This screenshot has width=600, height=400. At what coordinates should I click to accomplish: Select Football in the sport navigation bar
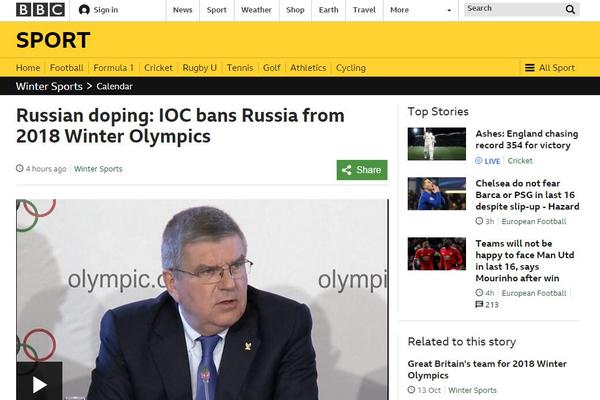[67, 68]
